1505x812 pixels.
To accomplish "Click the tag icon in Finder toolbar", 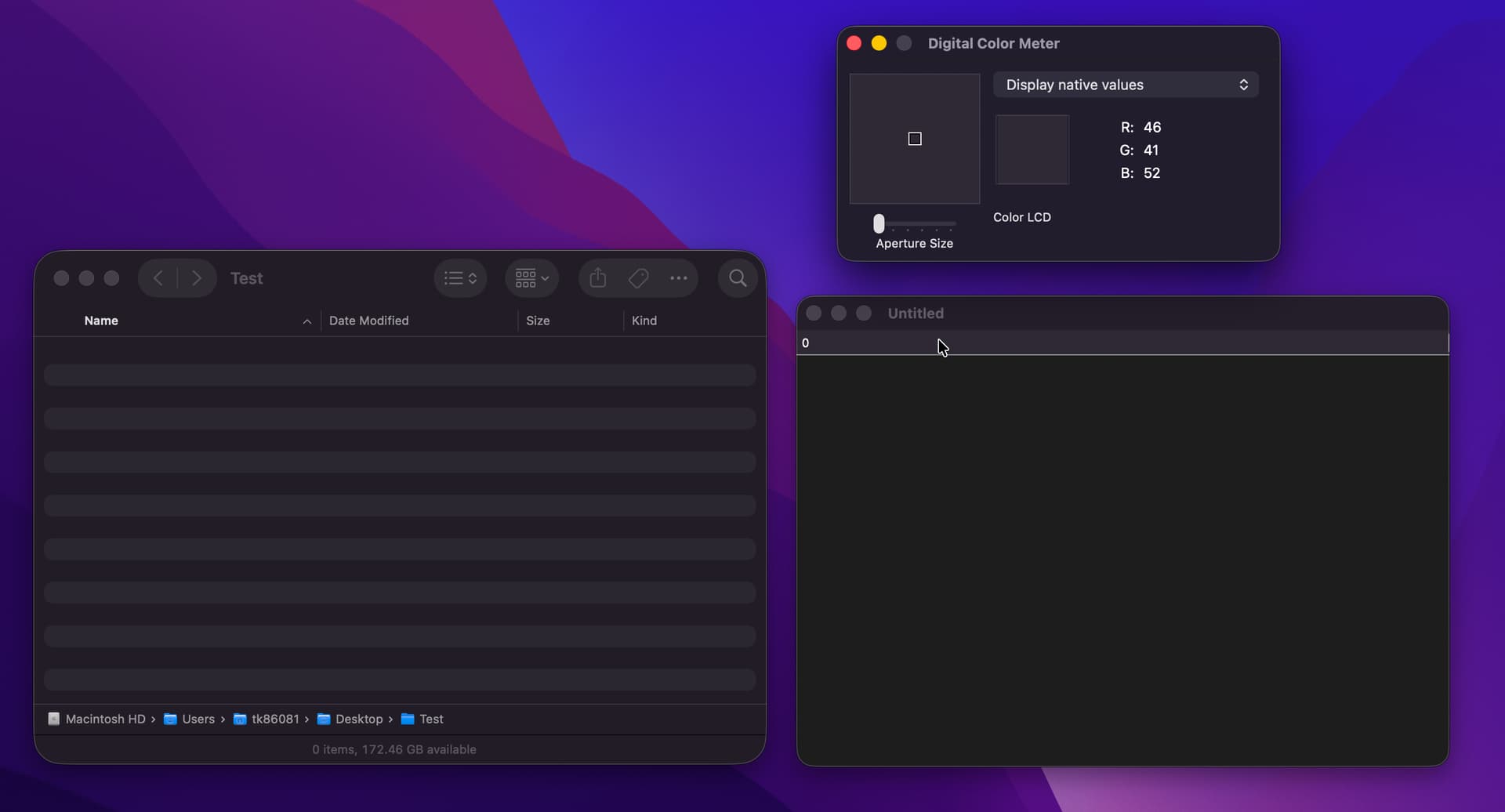I will tap(638, 278).
